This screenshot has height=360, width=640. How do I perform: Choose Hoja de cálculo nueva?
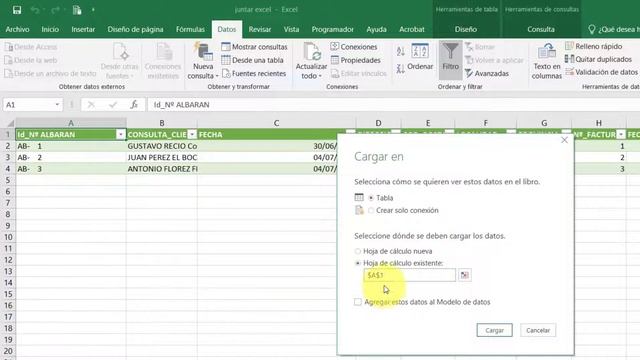(358, 251)
